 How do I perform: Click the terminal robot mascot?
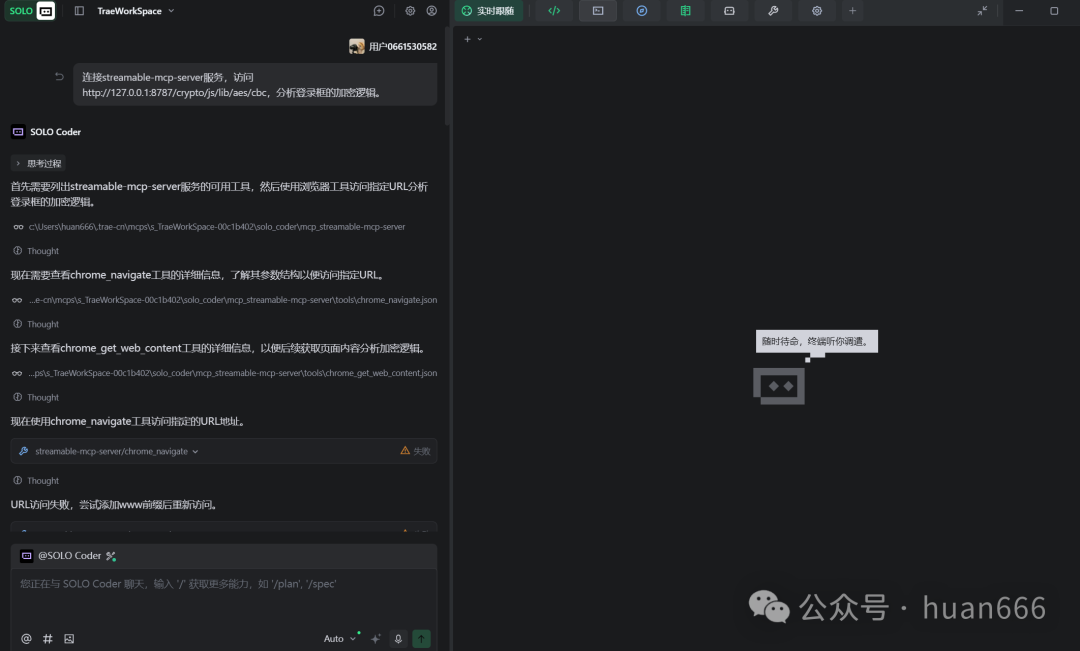coord(779,386)
